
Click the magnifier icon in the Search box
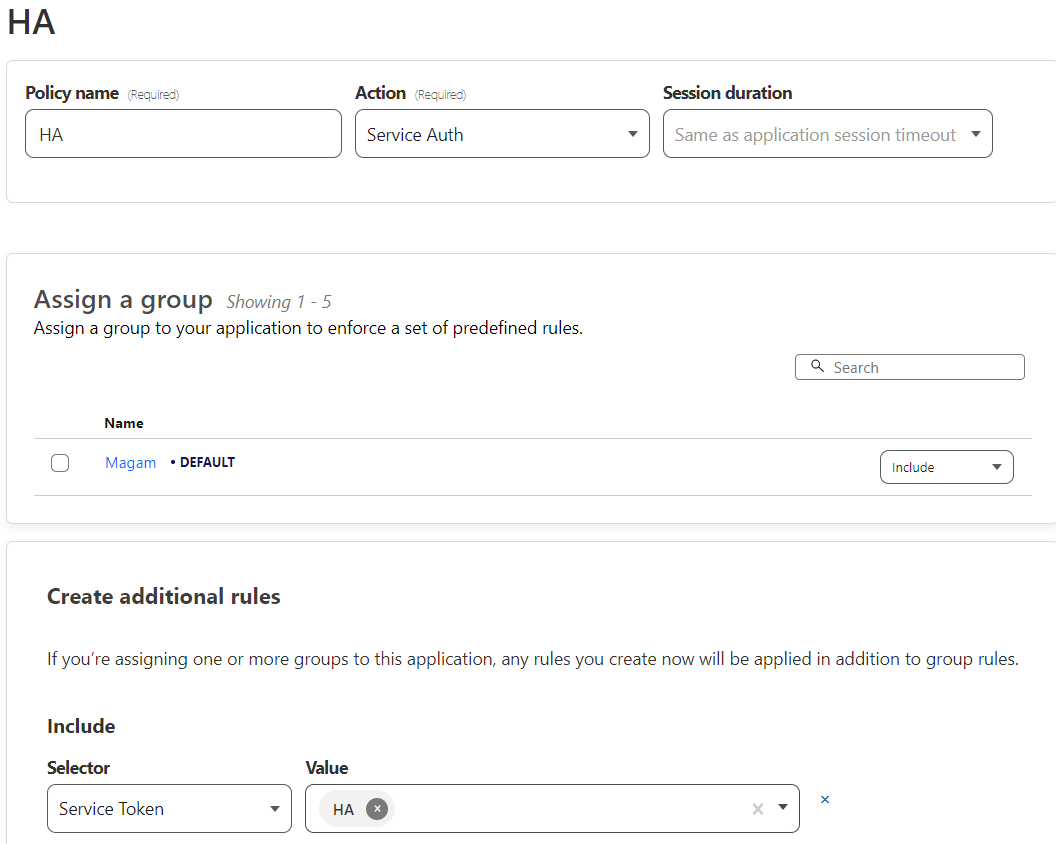click(817, 366)
